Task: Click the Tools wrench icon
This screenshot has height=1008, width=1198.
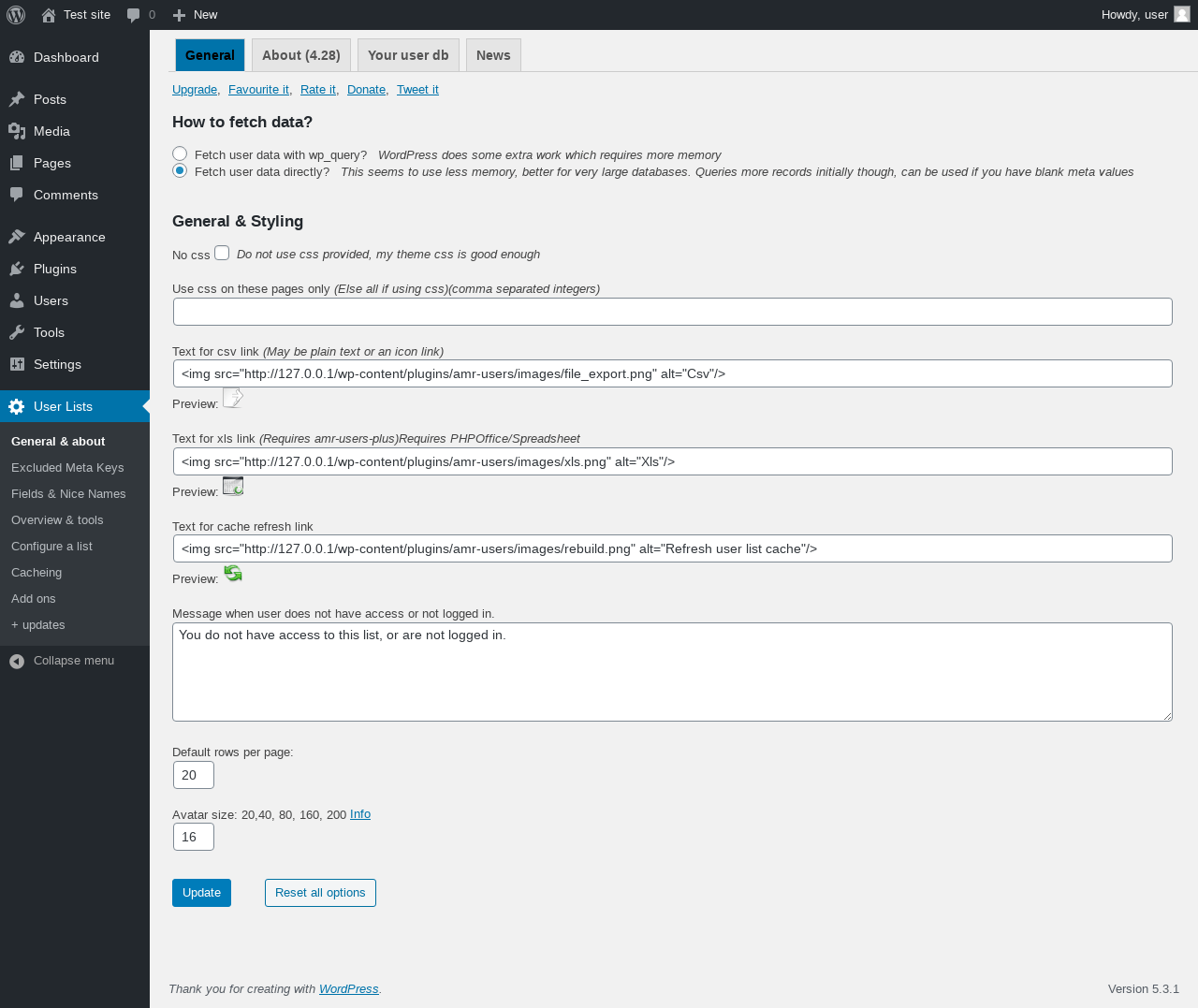Action: click(17, 332)
